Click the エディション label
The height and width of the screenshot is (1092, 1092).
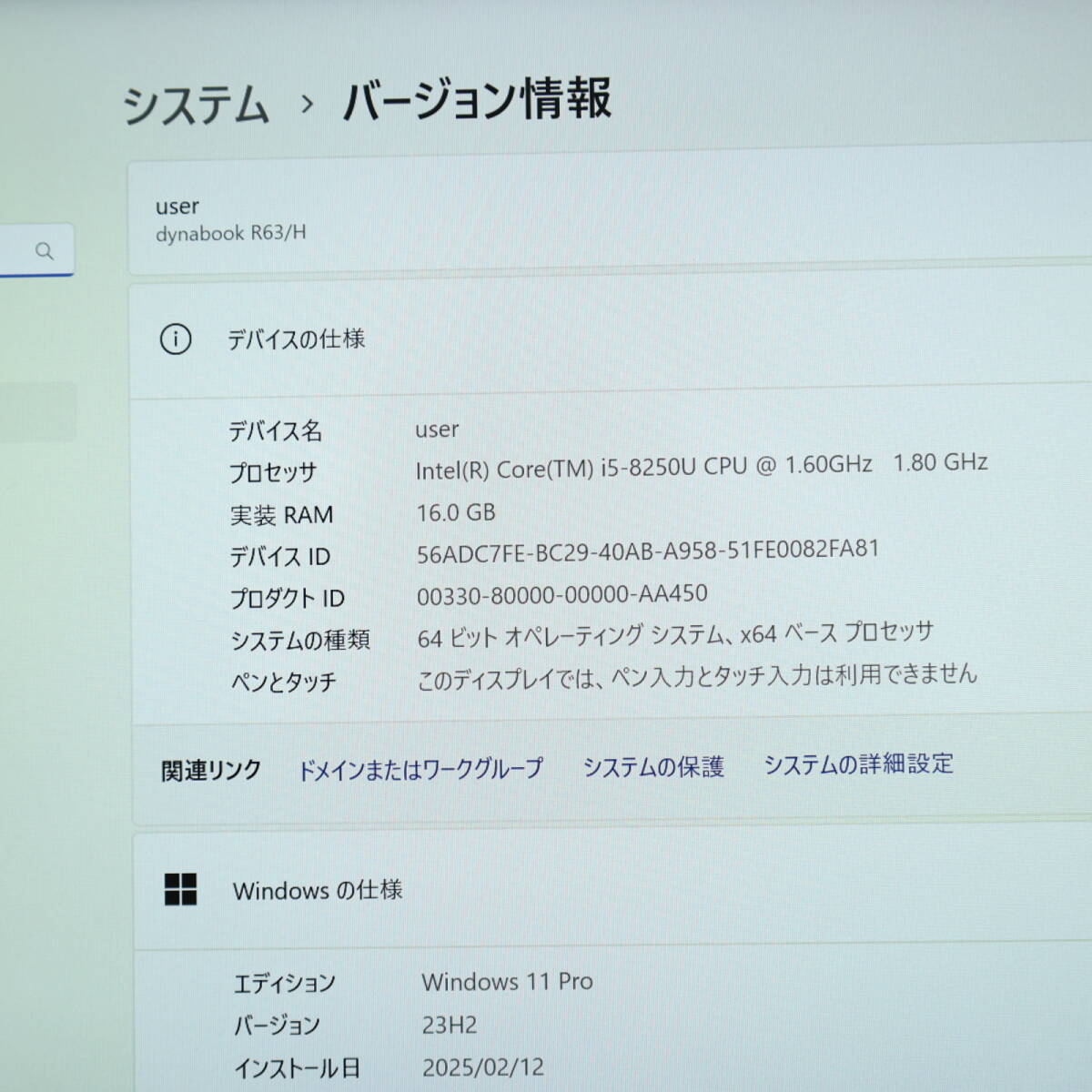point(285,983)
